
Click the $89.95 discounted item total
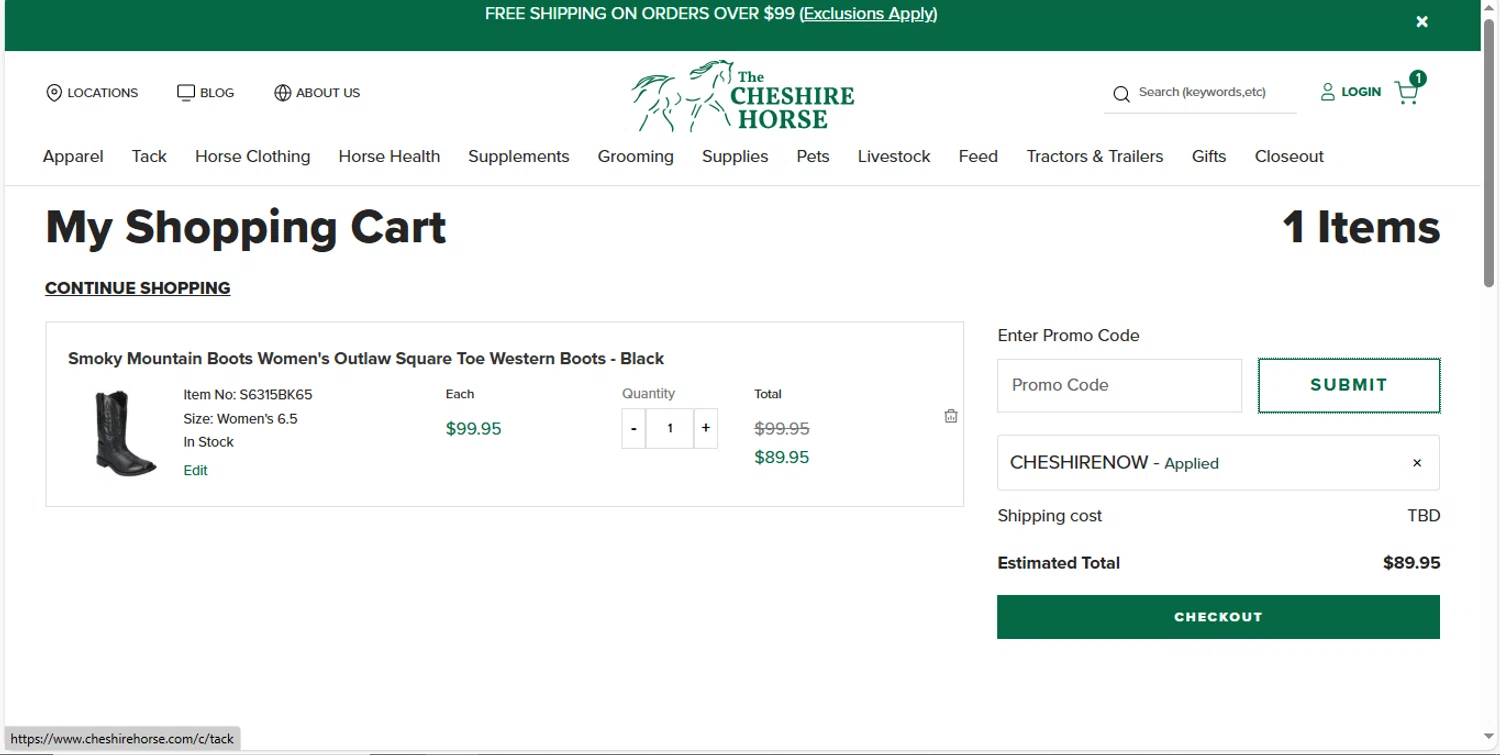click(x=782, y=457)
